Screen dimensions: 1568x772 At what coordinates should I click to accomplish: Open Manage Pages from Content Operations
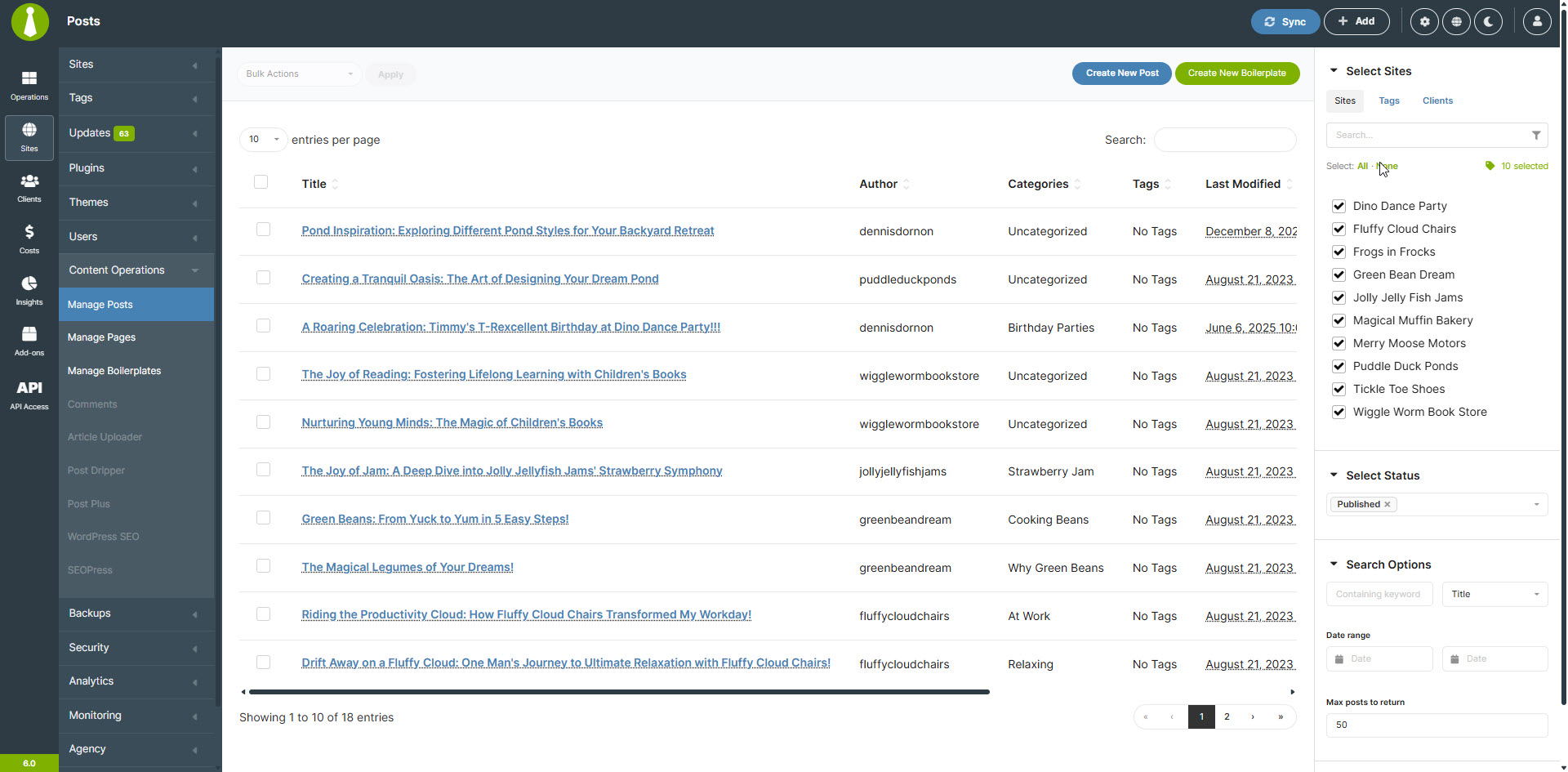point(101,337)
